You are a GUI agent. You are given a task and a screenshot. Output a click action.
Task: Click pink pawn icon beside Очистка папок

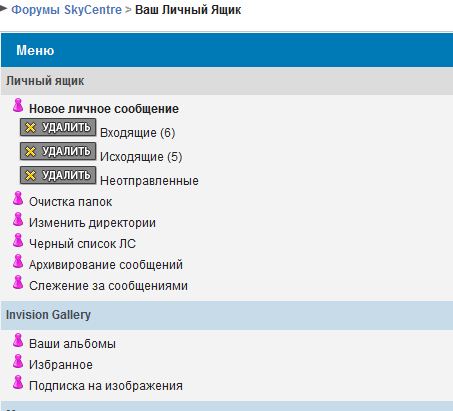pyautogui.click(x=18, y=198)
